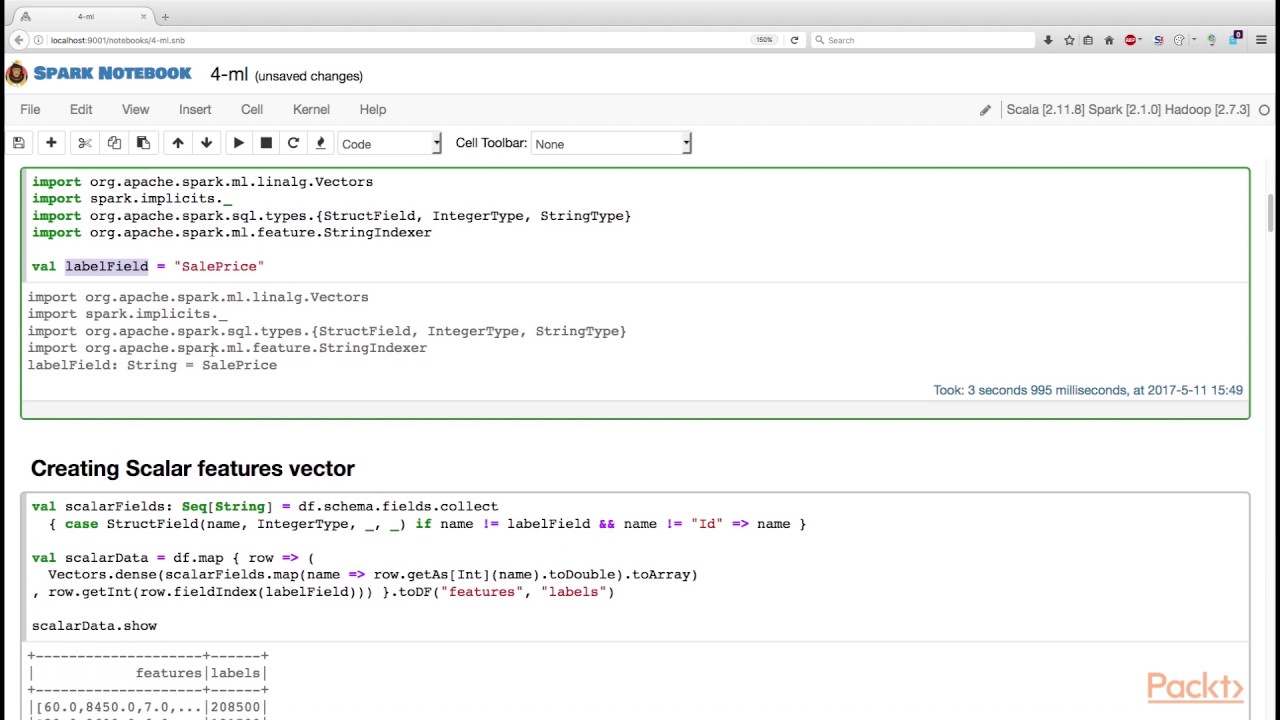This screenshot has height=720, width=1280.
Task: Click the clear output icon after restart
Action: coord(320,143)
